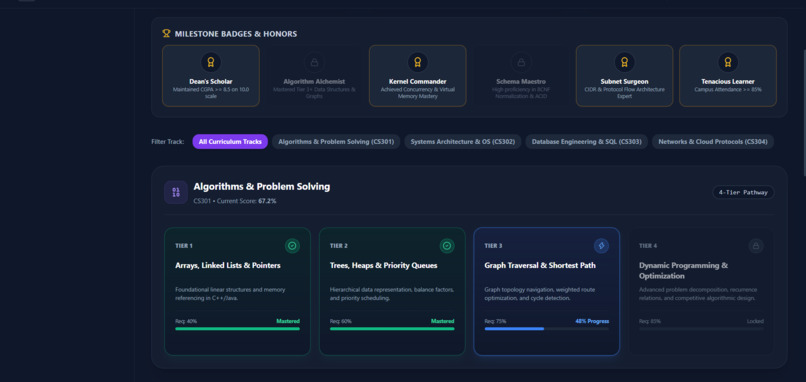Click the 'Req: 75%' label

(x=495, y=321)
